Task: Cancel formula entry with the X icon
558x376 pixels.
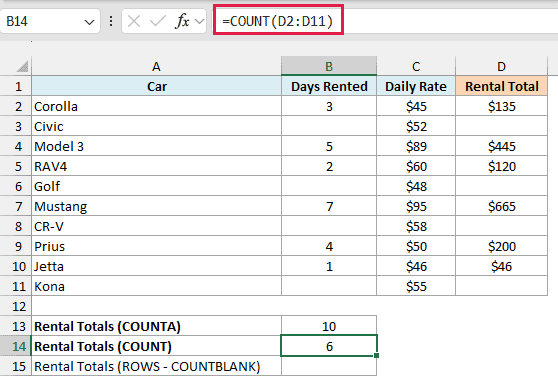Action: [x=134, y=21]
